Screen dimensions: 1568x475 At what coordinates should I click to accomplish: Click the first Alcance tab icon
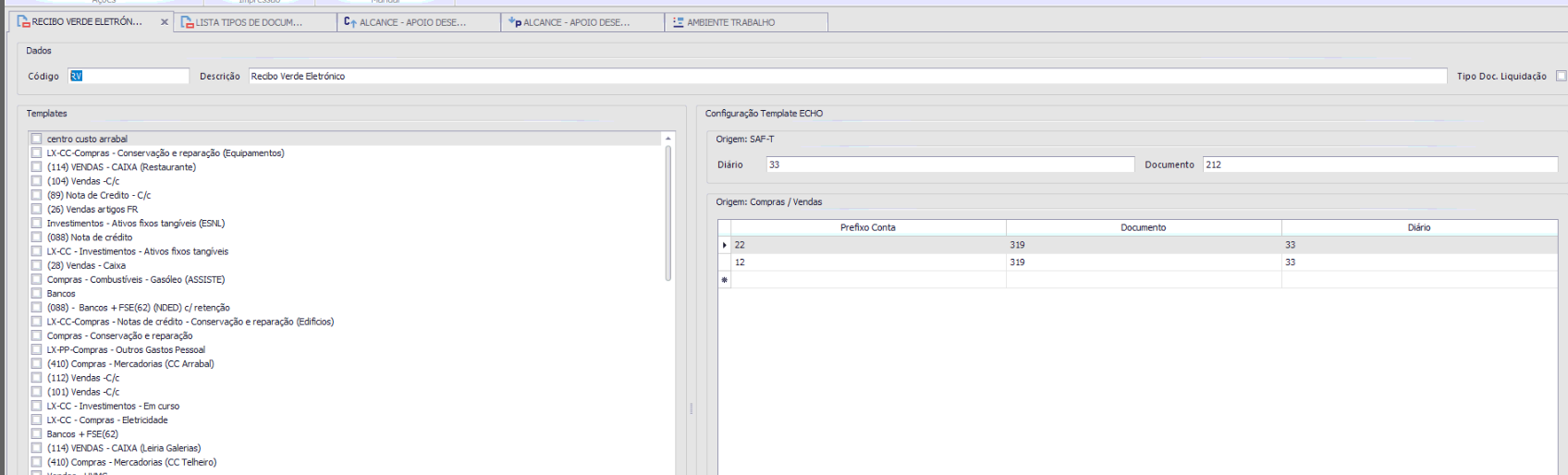[350, 22]
